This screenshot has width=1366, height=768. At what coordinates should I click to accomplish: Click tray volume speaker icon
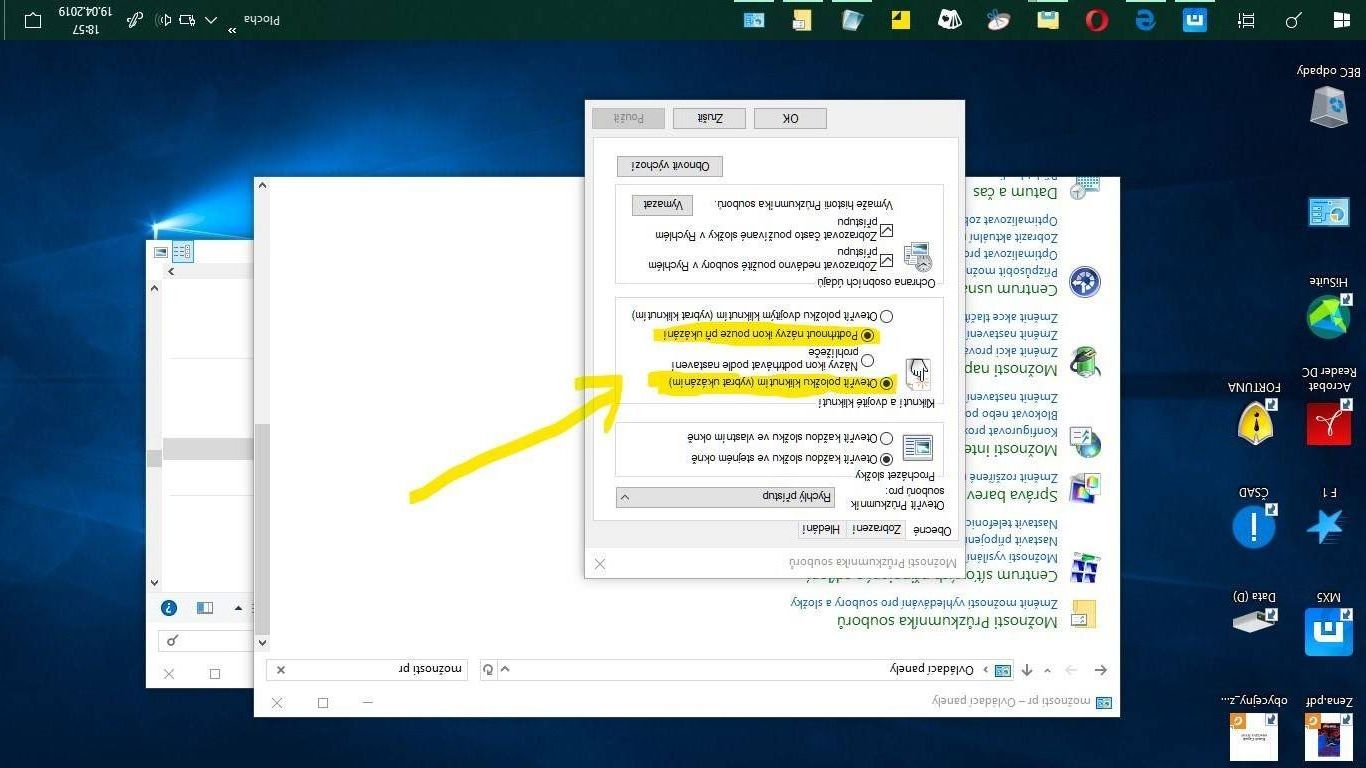[x=163, y=20]
